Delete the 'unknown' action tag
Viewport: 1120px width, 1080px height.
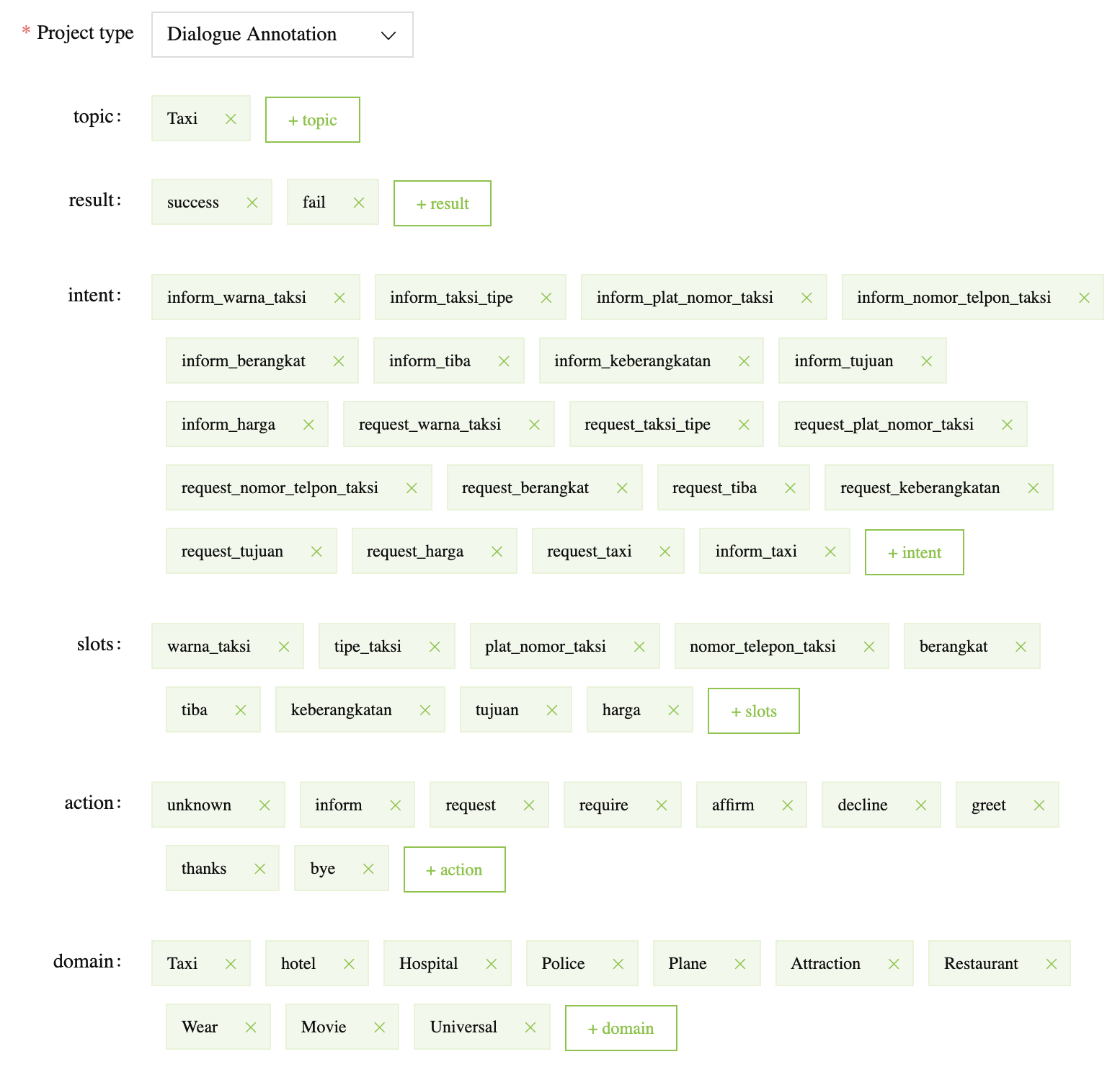[x=265, y=805]
